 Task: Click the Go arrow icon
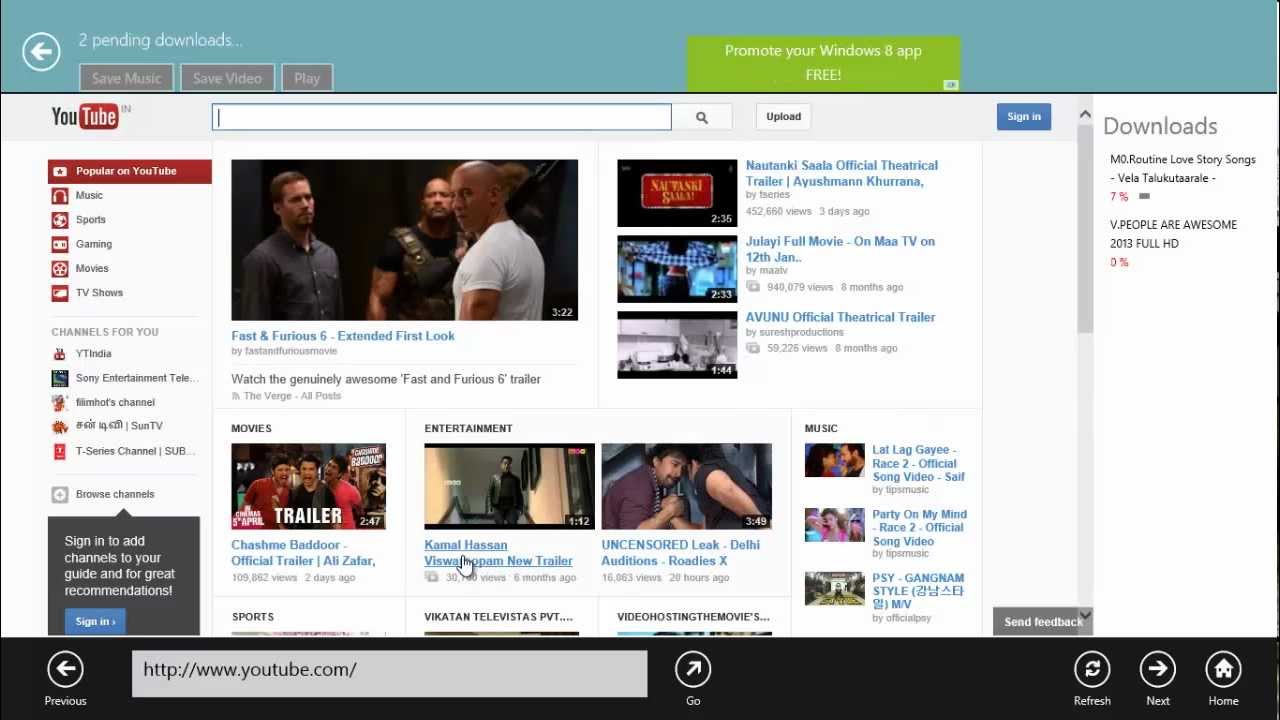(693, 669)
